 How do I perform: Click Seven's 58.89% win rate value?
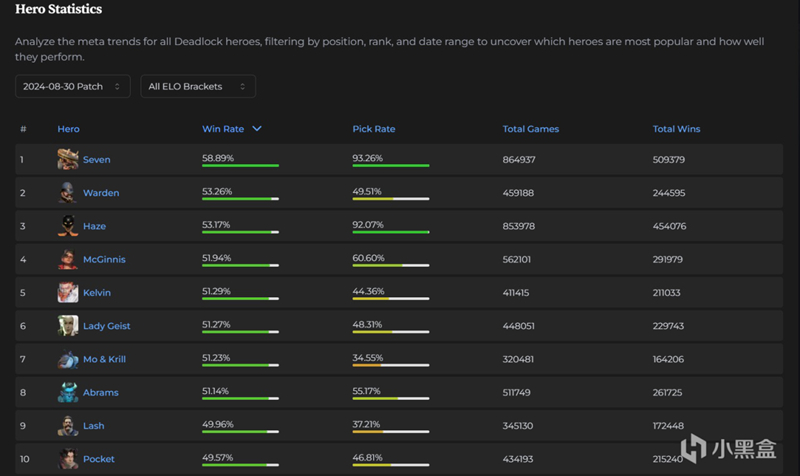(218, 158)
